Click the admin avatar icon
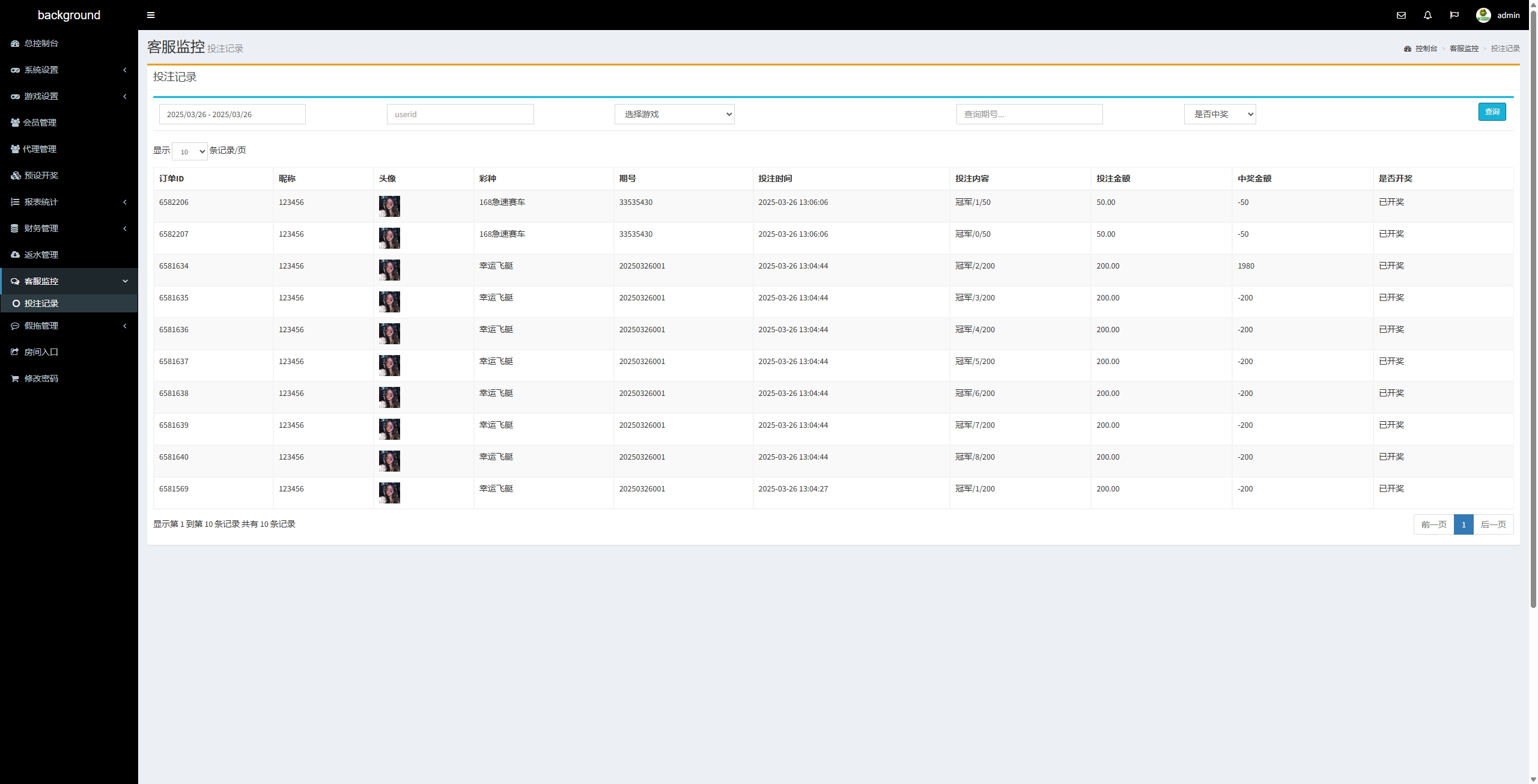Screen dimensions: 1538x784 coord(1483,15)
